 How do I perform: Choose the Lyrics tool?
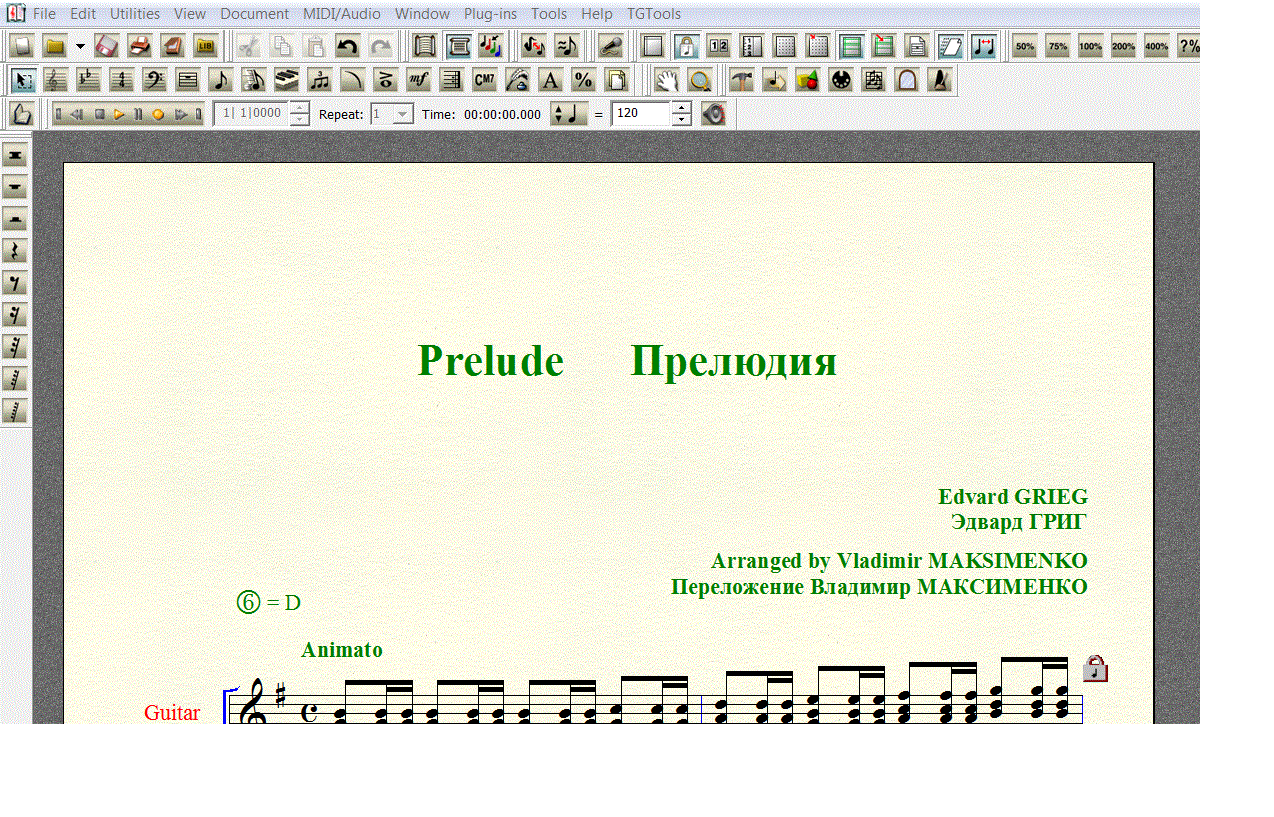(x=518, y=80)
